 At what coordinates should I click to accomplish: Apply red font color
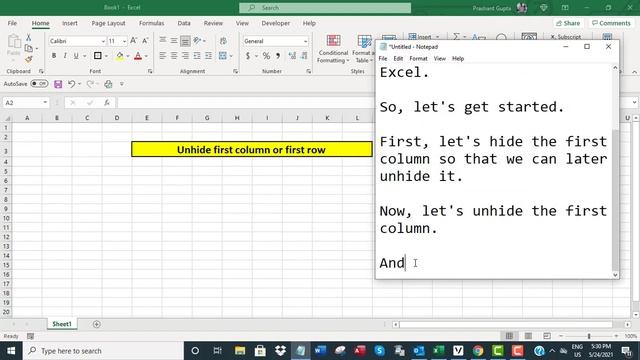(x=138, y=56)
